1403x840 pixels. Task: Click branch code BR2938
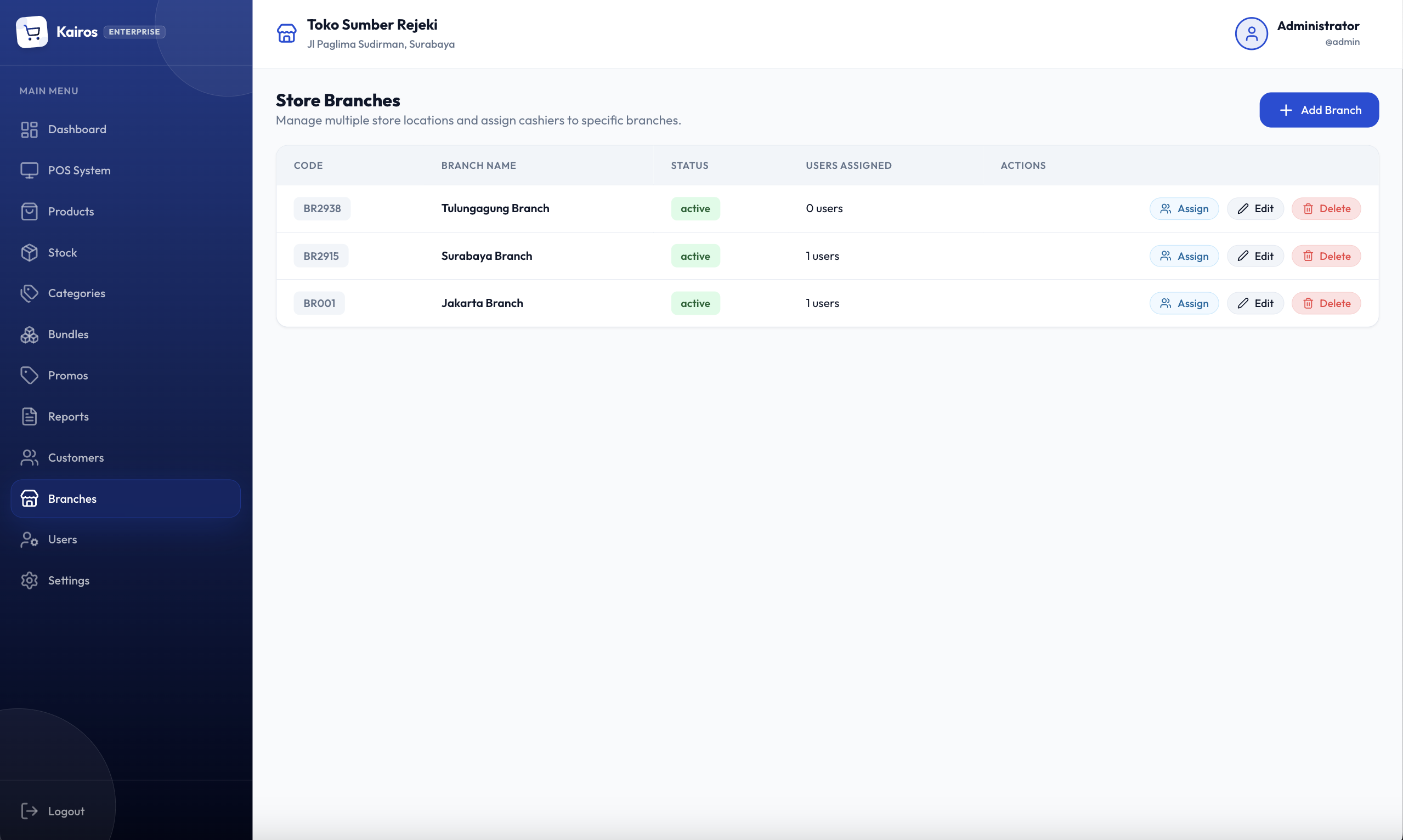click(322, 209)
